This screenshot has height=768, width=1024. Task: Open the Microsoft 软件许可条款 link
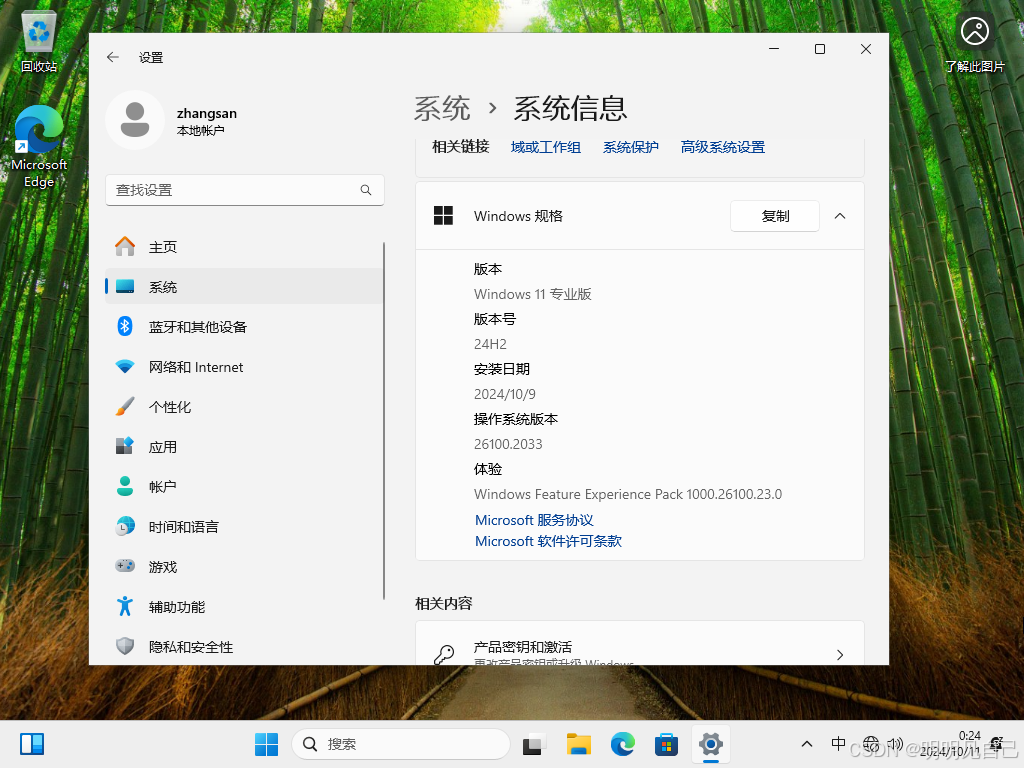pyautogui.click(x=548, y=541)
